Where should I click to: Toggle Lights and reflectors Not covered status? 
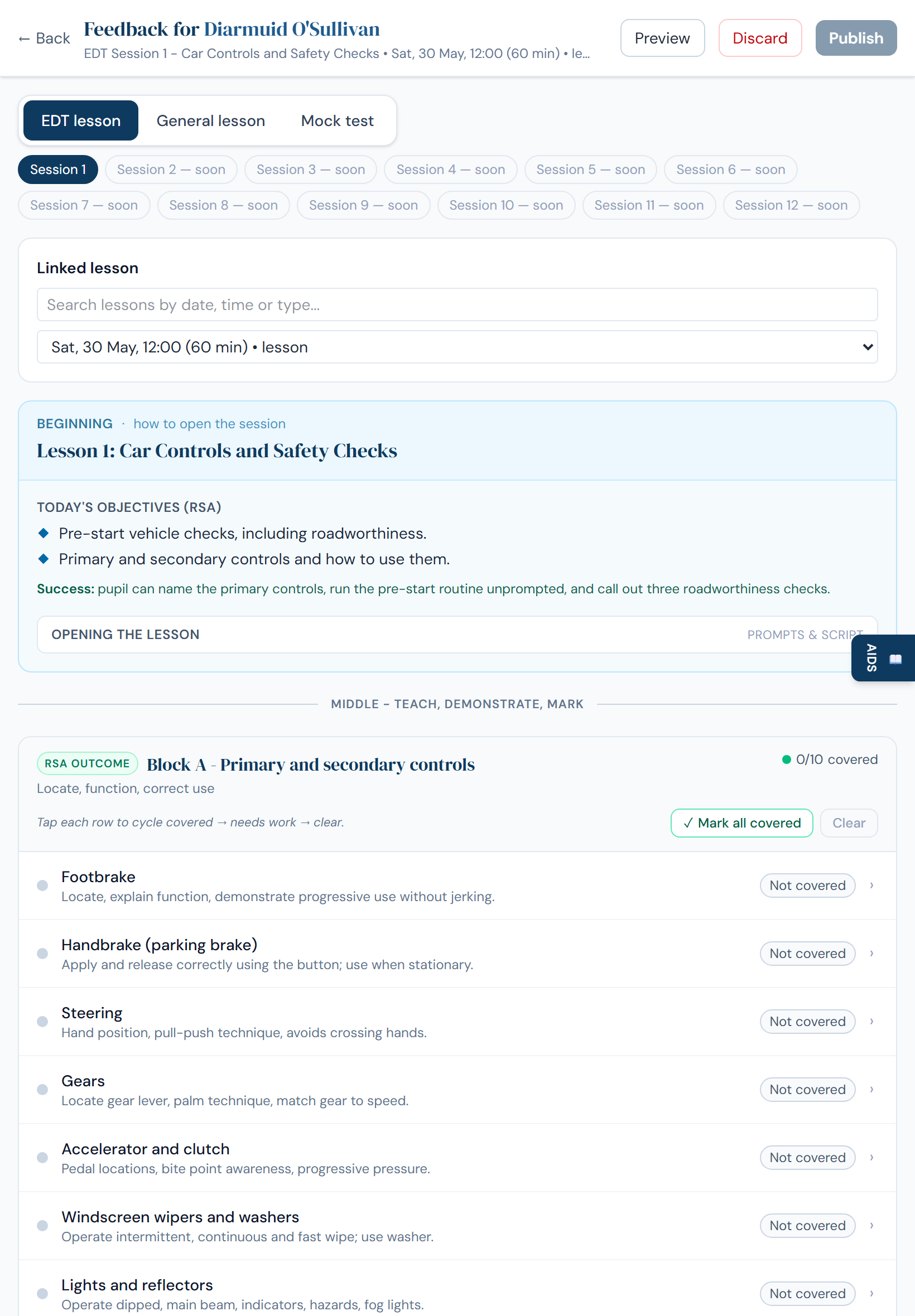(807, 1294)
